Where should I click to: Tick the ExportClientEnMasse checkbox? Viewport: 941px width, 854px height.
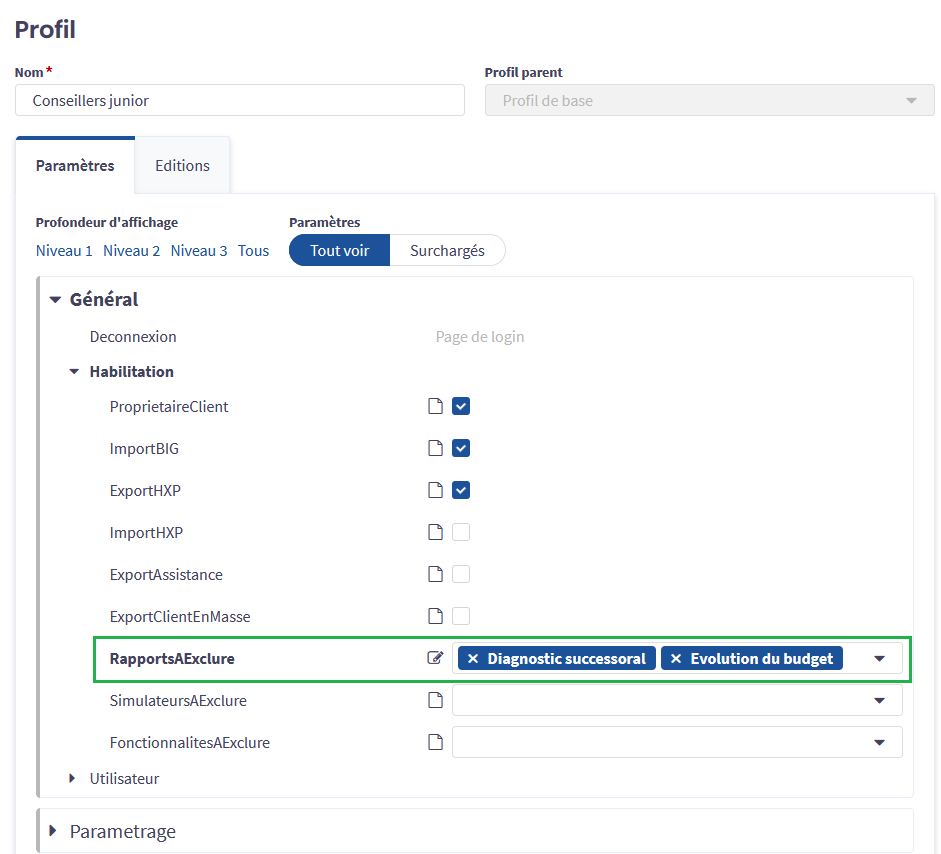click(461, 616)
